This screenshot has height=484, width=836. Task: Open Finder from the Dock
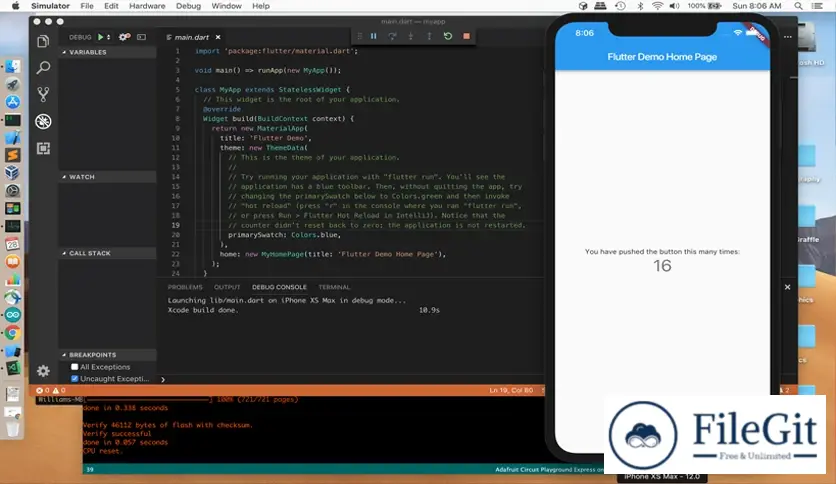pyautogui.click(x=13, y=67)
